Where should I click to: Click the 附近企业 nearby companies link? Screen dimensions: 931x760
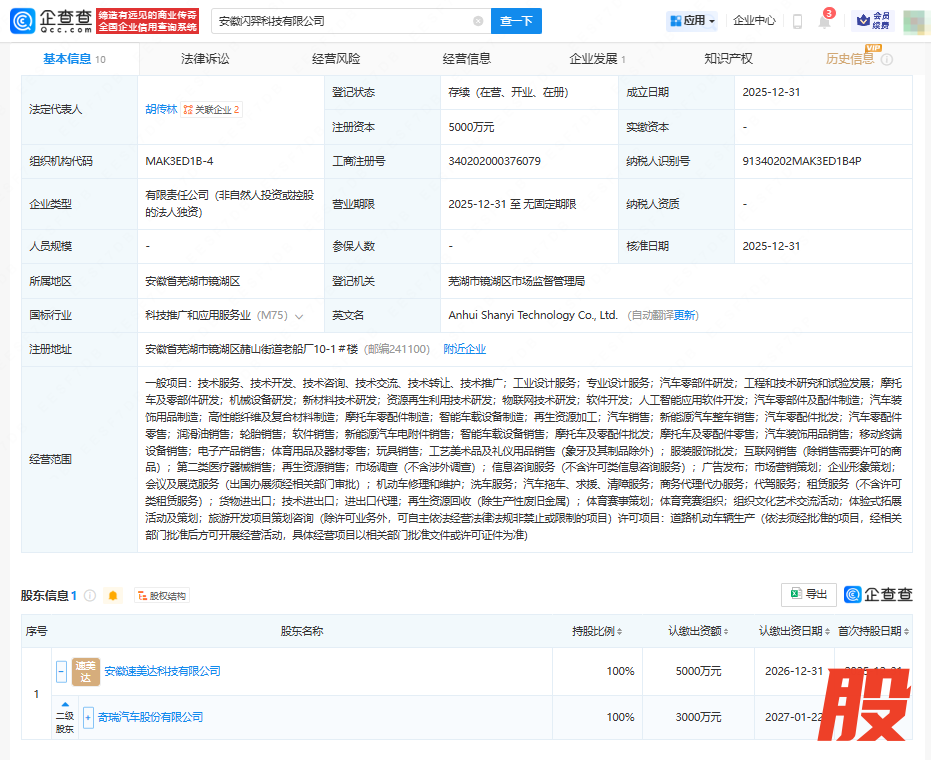(x=464, y=349)
